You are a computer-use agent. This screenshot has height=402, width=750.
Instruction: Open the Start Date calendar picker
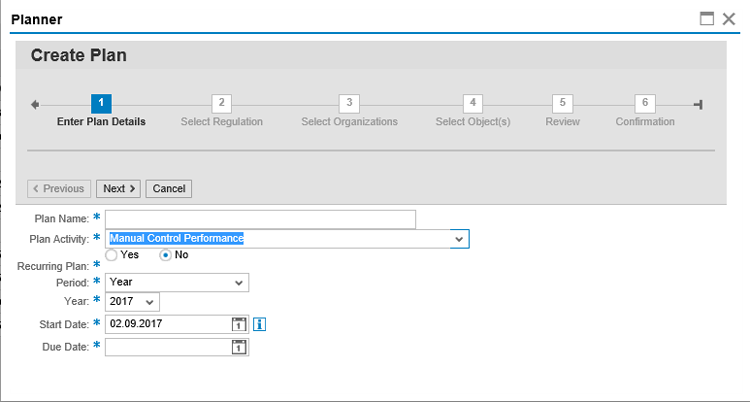239,324
